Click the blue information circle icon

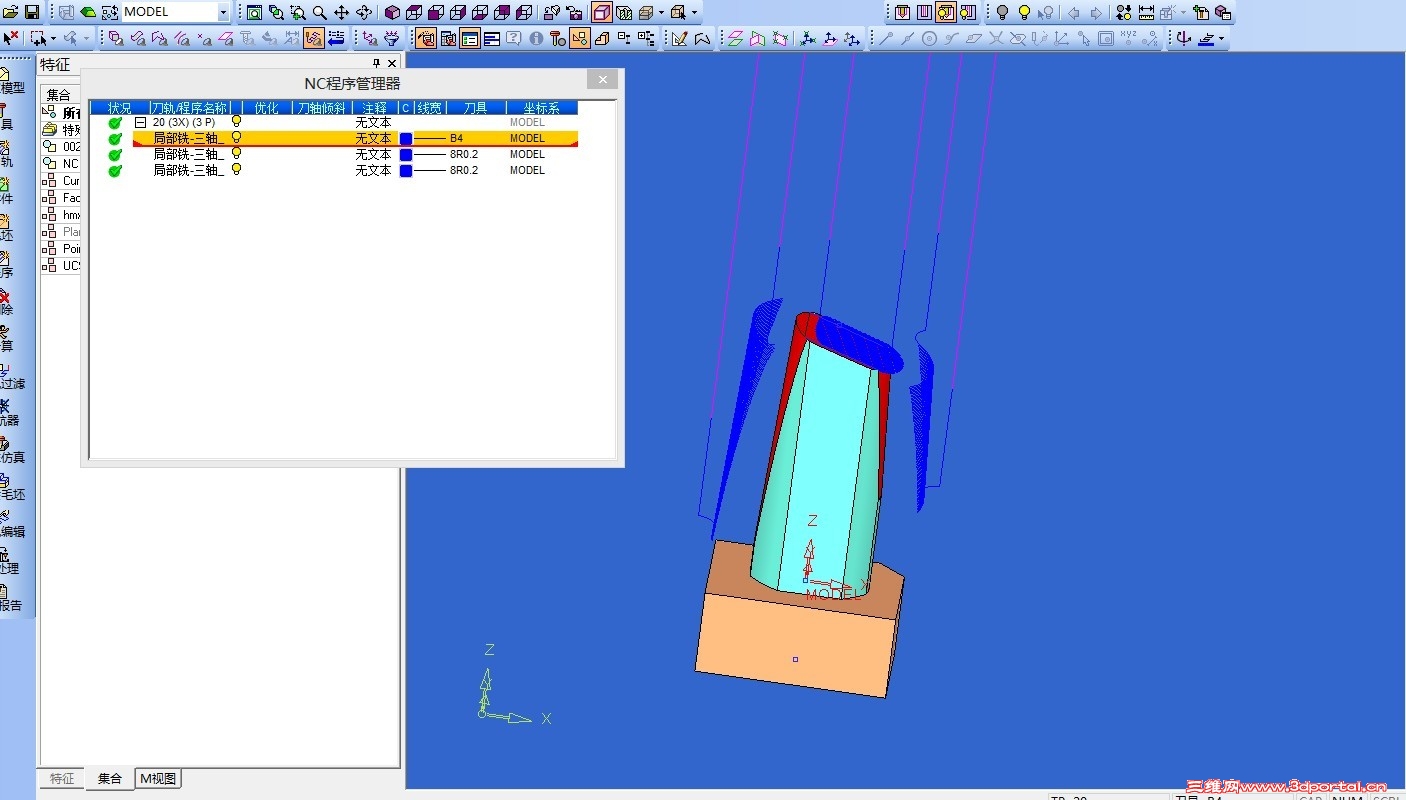(535, 39)
